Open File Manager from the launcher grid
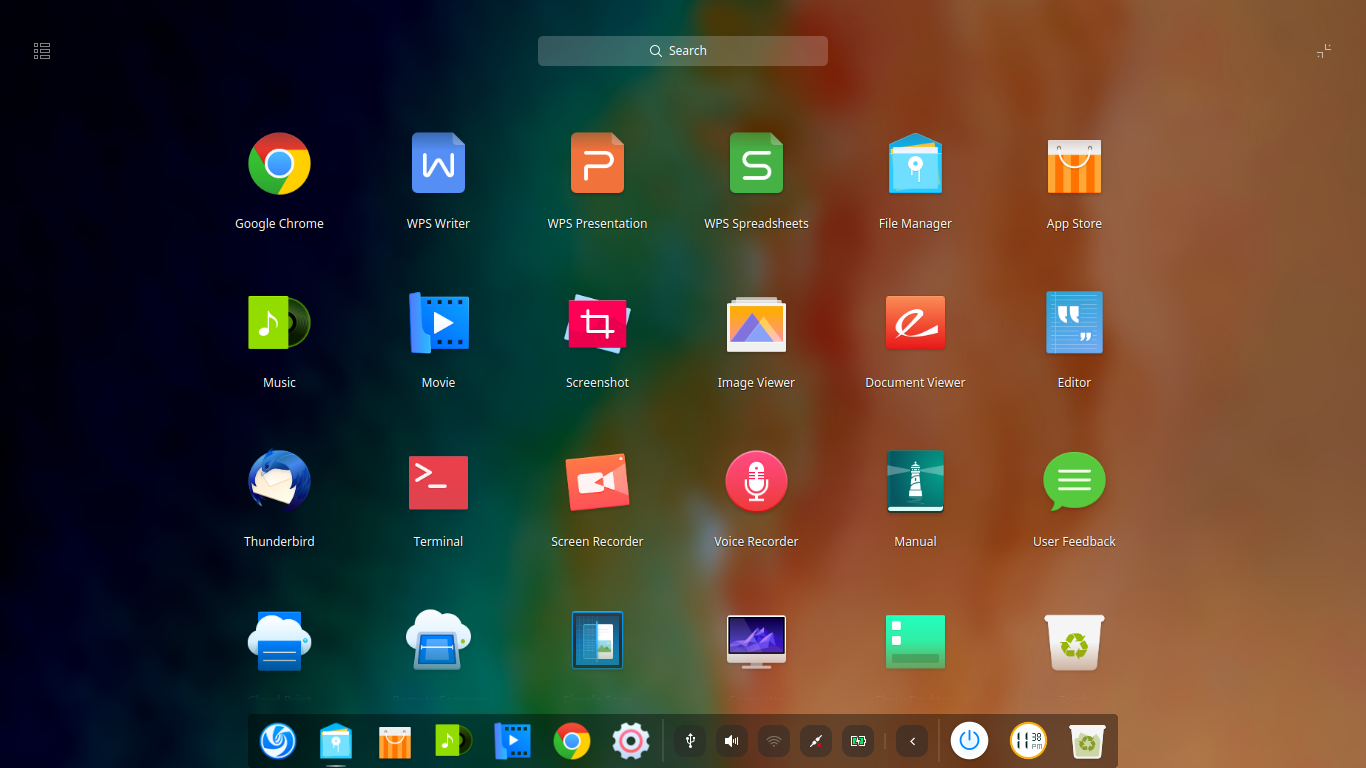Image resolution: width=1366 pixels, height=768 pixels. click(x=915, y=163)
